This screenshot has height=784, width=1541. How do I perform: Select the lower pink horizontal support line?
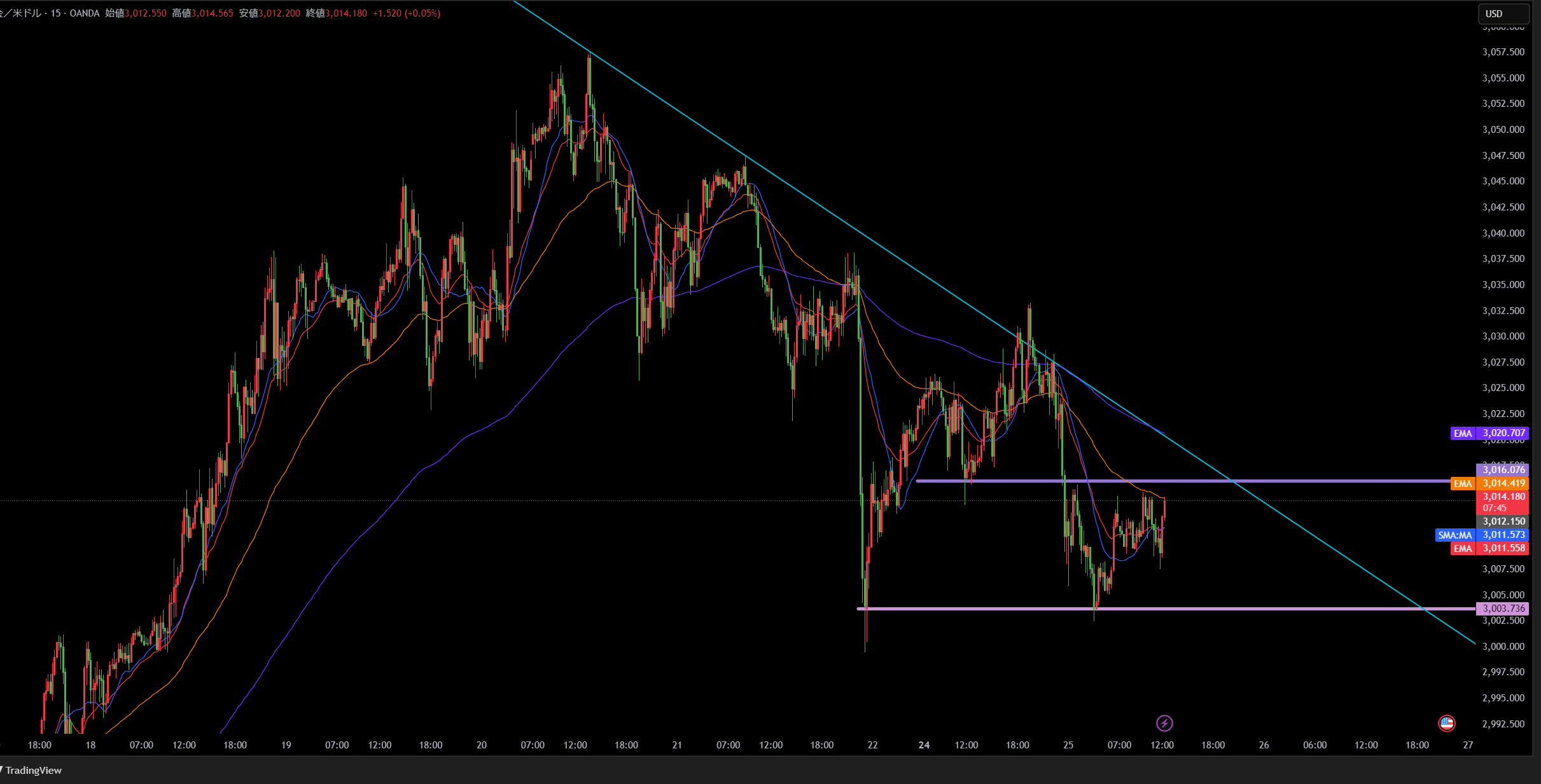(x=1273, y=609)
